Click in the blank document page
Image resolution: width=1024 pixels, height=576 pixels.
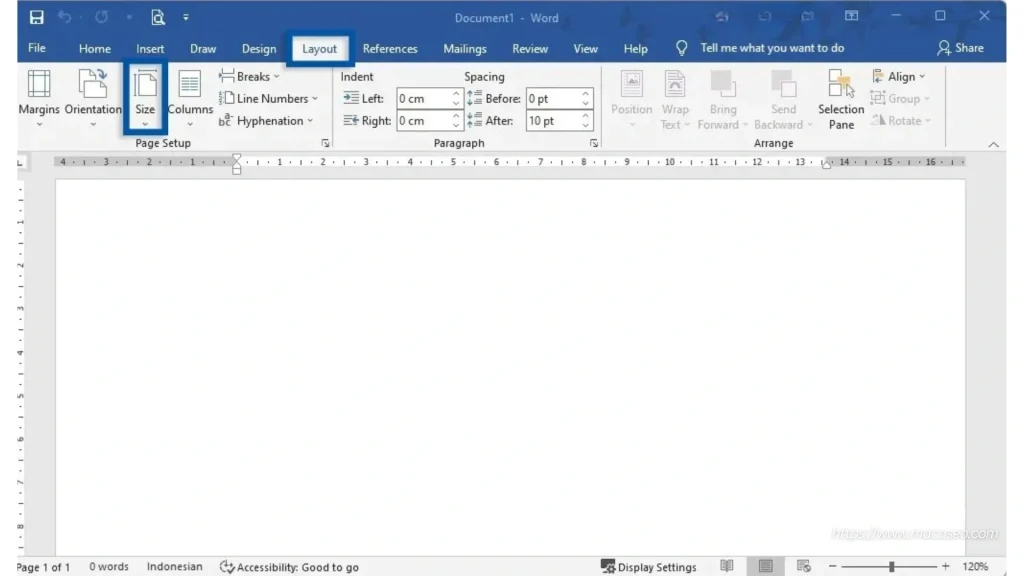pos(510,367)
